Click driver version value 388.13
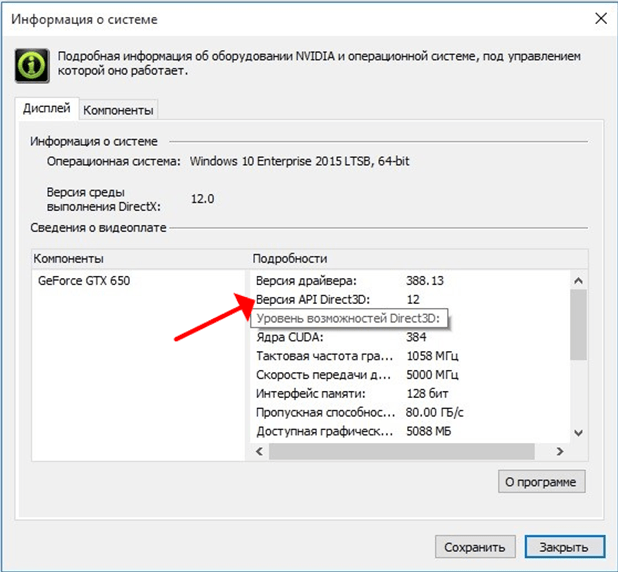 tap(425, 281)
